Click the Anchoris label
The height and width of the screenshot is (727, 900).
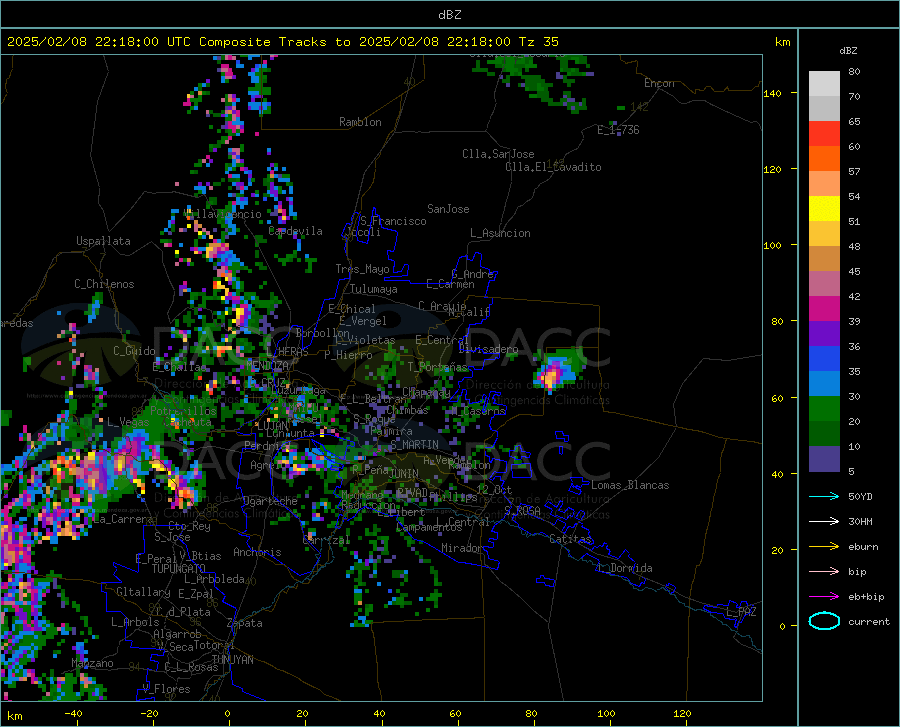(x=257, y=553)
